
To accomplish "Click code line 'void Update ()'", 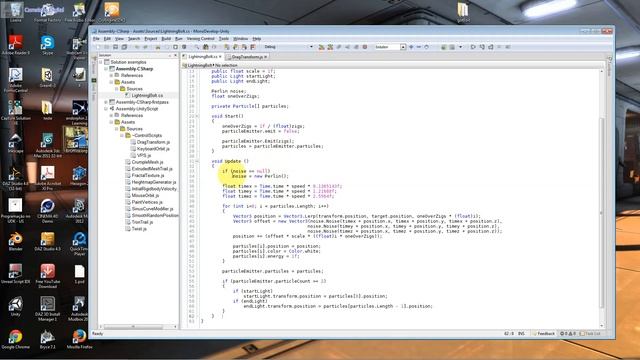I will pos(230,161).
